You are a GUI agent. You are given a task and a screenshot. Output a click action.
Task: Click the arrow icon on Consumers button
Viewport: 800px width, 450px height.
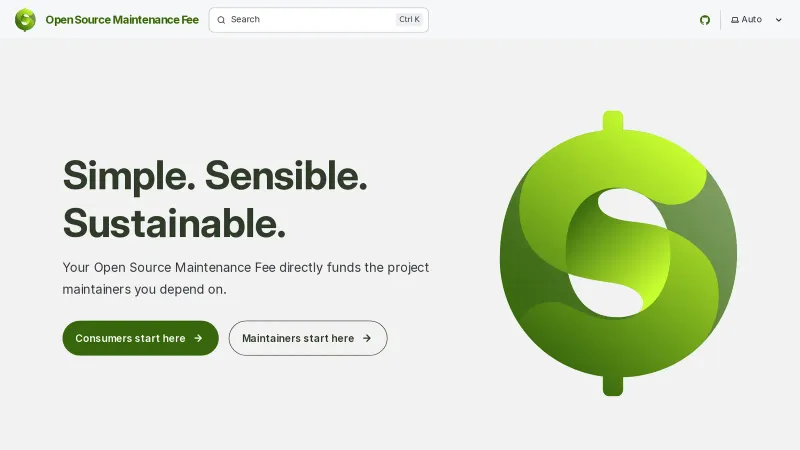[198, 338]
